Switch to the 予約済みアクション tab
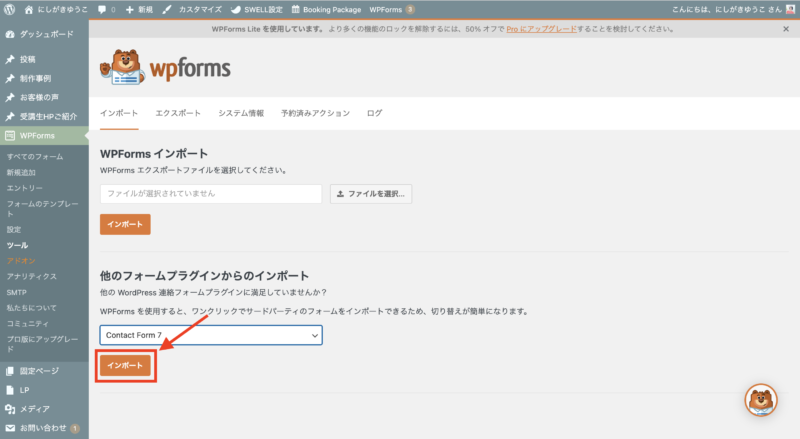The width and height of the screenshot is (800, 439). tap(315, 113)
